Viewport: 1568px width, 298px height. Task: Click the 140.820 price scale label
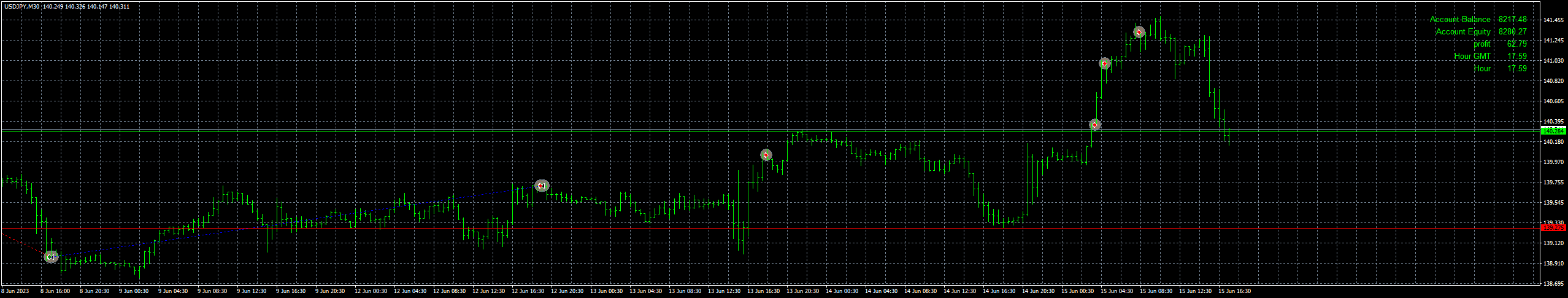coord(1553,81)
